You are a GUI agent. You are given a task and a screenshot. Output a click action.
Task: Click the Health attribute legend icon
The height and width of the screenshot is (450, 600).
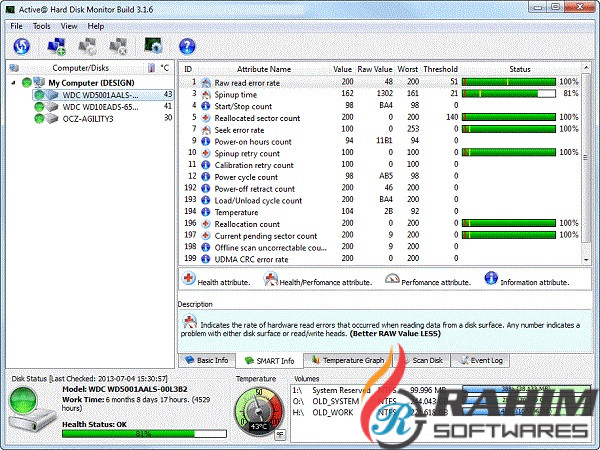coord(189,278)
